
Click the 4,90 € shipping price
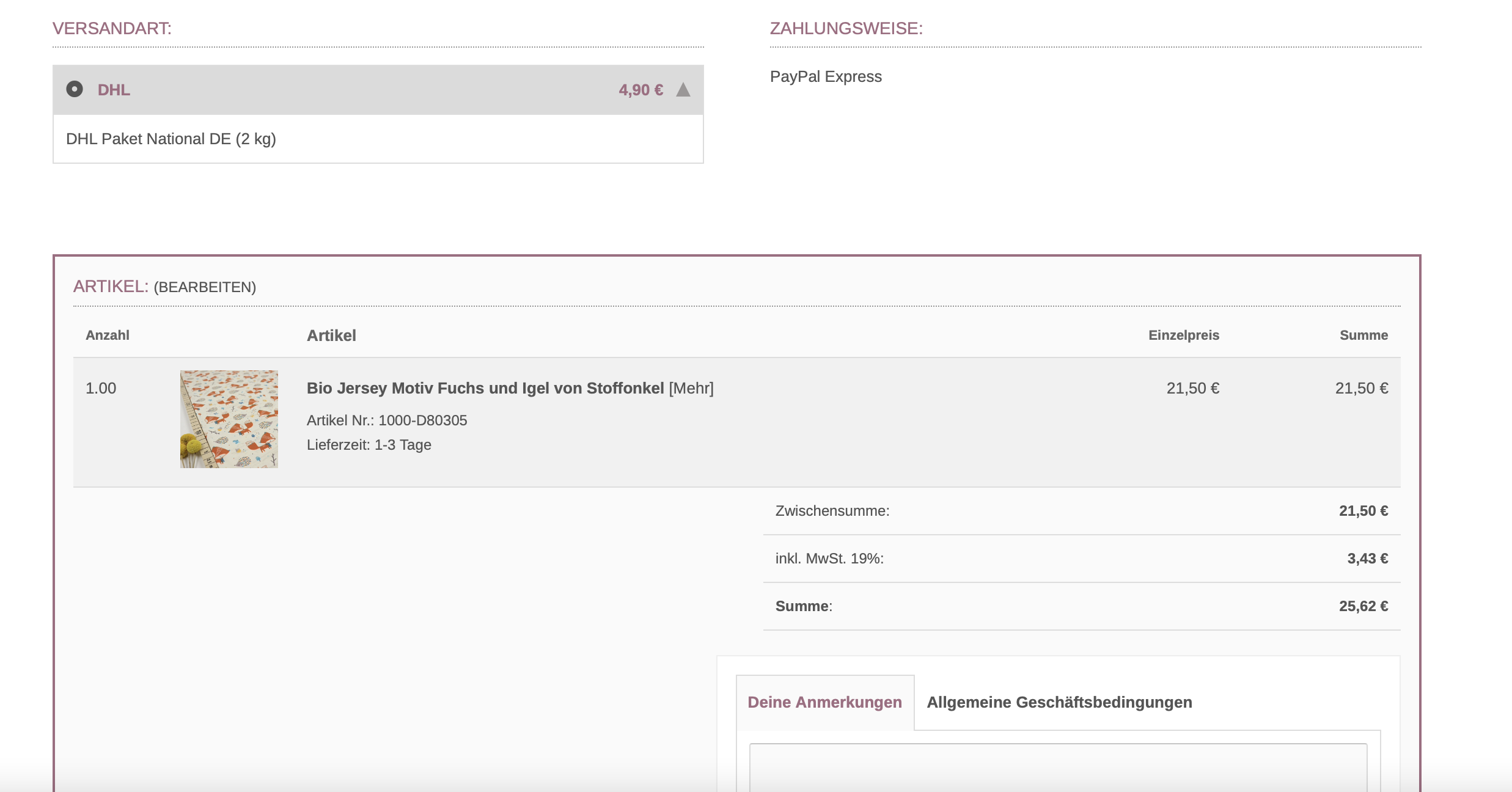[x=640, y=90]
